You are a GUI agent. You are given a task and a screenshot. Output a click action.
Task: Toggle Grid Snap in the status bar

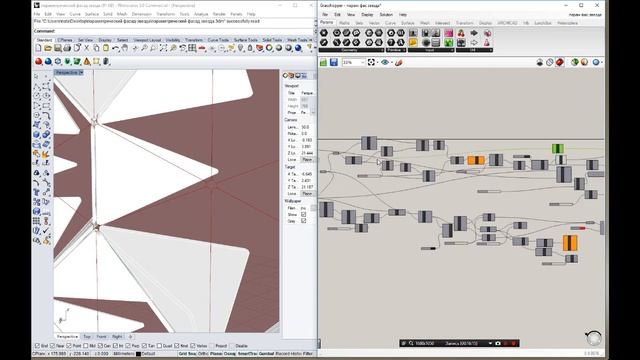(188, 353)
